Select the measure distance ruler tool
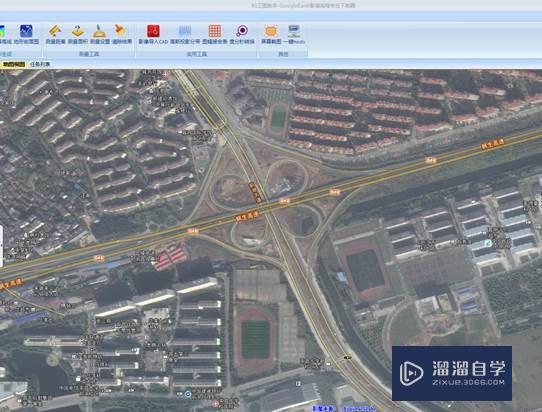This screenshot has width=542, height=412. [55, 31]
